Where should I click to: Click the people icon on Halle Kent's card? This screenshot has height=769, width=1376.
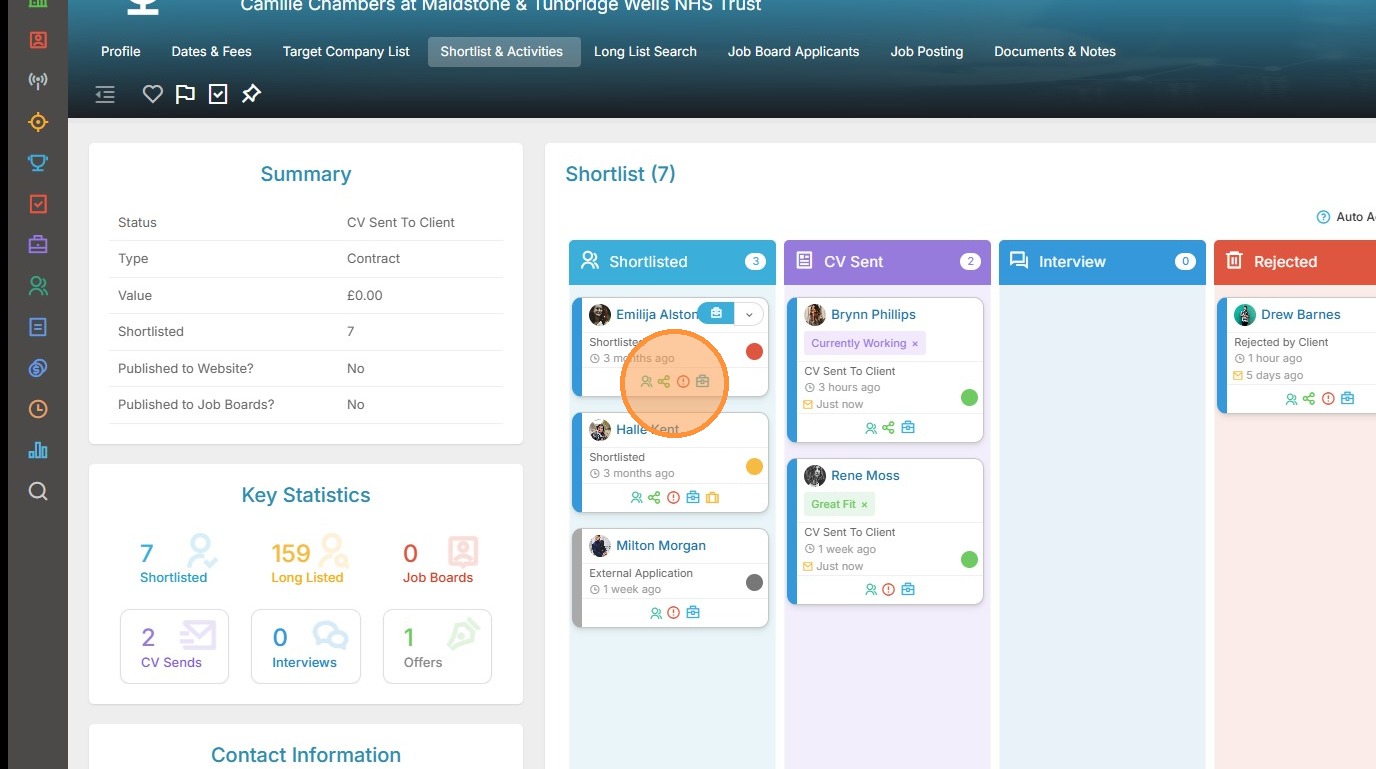click(637, 498)
